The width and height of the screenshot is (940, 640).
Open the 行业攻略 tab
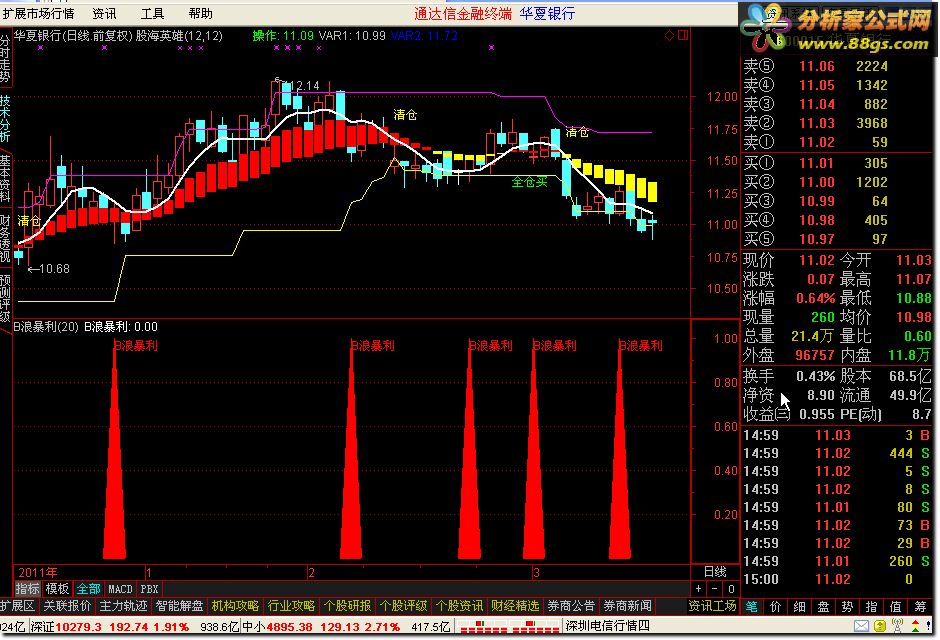pos(291,606)
